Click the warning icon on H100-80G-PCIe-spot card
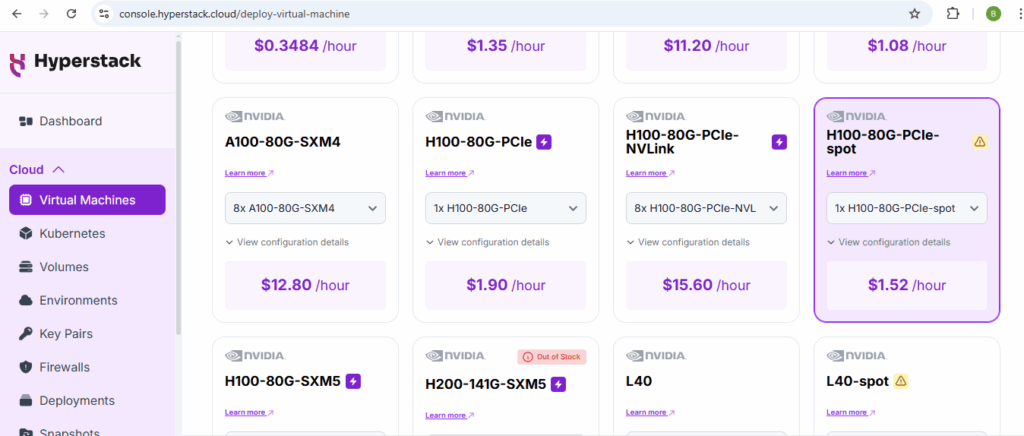The width and height of the screenshot is (1024, 436). [979, 142]
